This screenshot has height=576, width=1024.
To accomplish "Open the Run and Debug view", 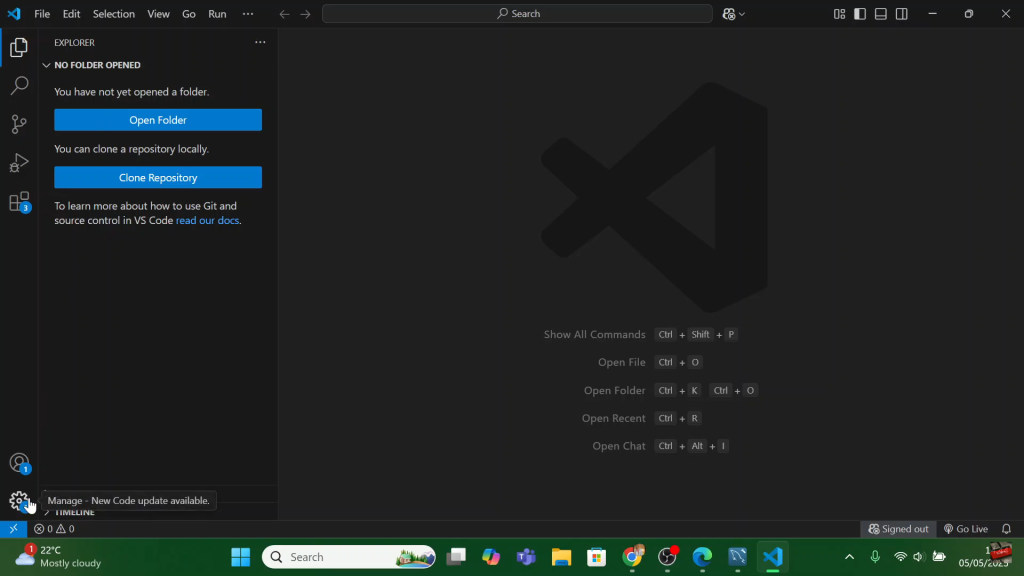I will click(x=19, y=163).
